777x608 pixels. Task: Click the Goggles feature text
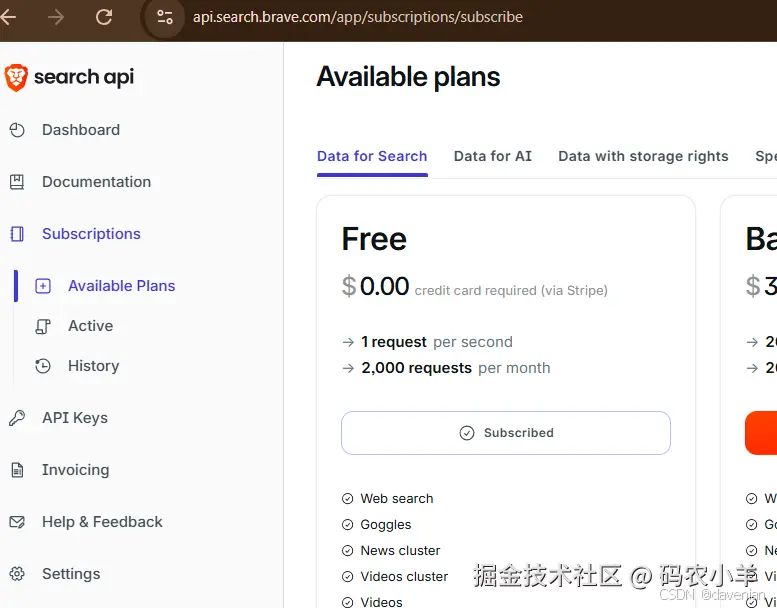[x=386, y=525]
